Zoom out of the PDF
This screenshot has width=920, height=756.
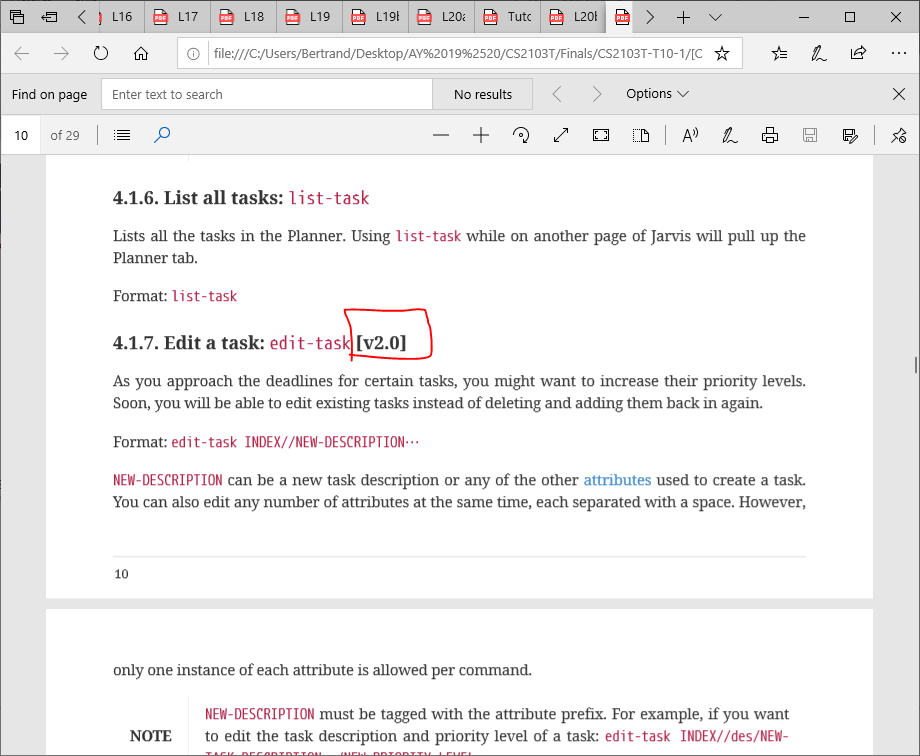[x=441, y=136]
